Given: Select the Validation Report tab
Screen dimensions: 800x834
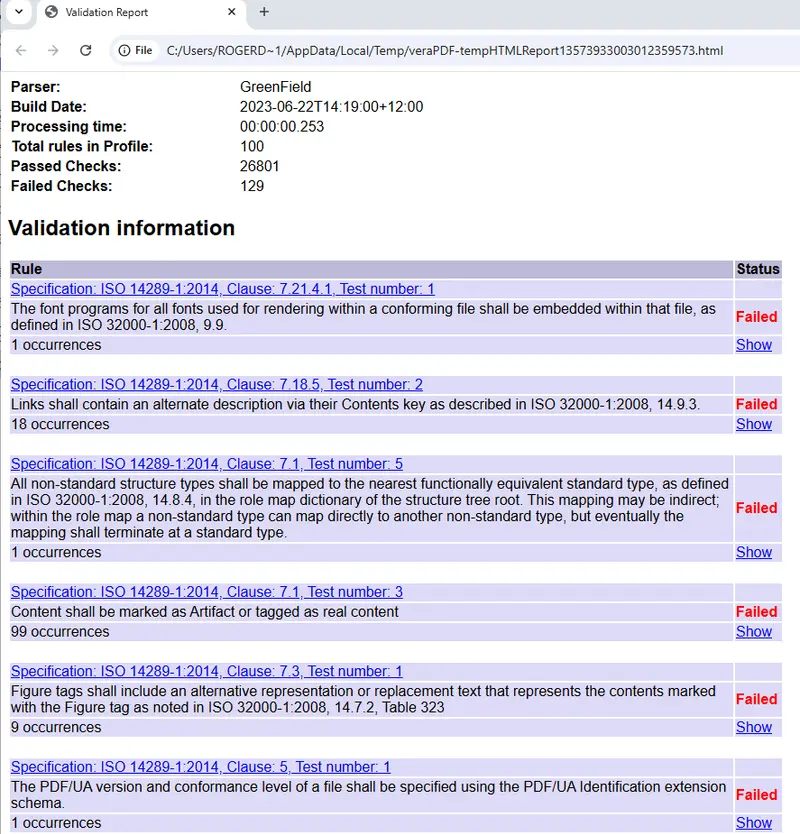Looking at the screenshot, I should pyautogui.click(x=141, y=13).
